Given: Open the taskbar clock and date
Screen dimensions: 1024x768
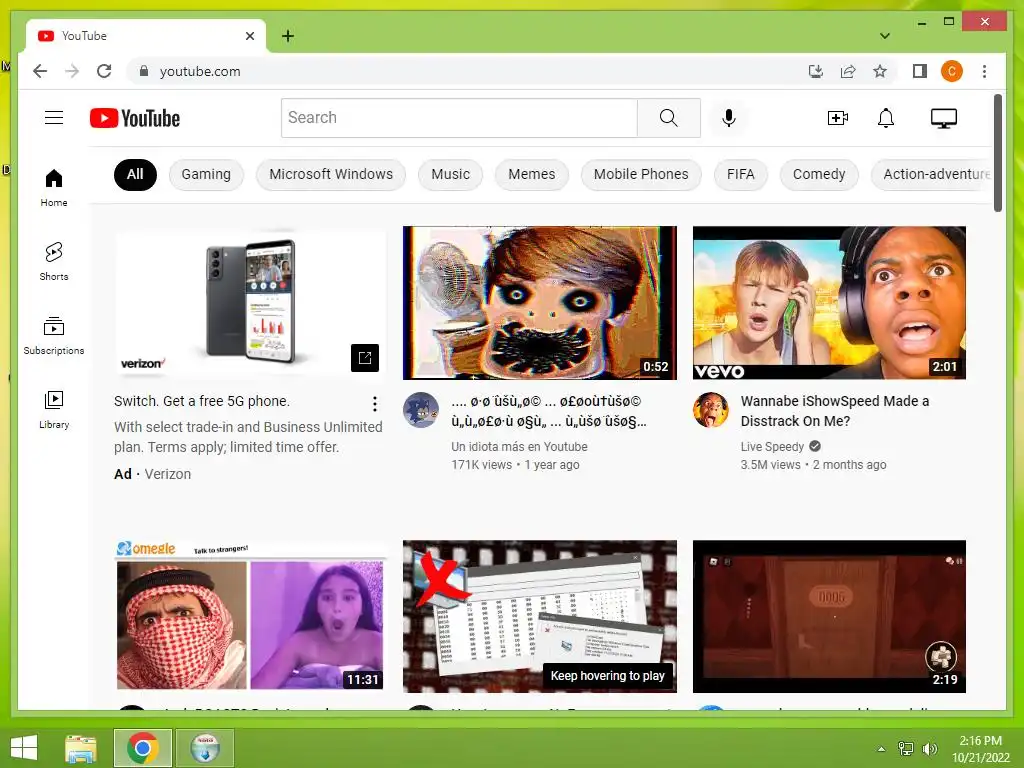Looking at the screenshot, I should pyautogui.click(x=980, y=749).
